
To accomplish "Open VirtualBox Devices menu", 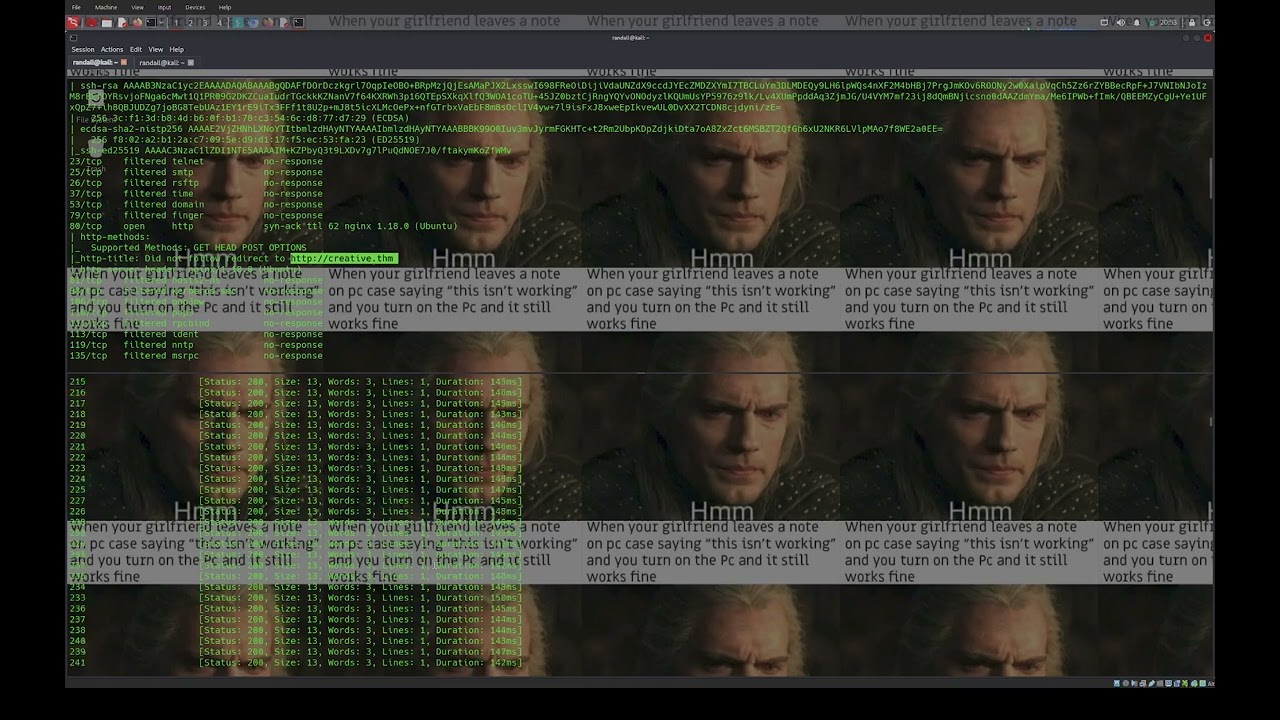I will click(195, 7).
